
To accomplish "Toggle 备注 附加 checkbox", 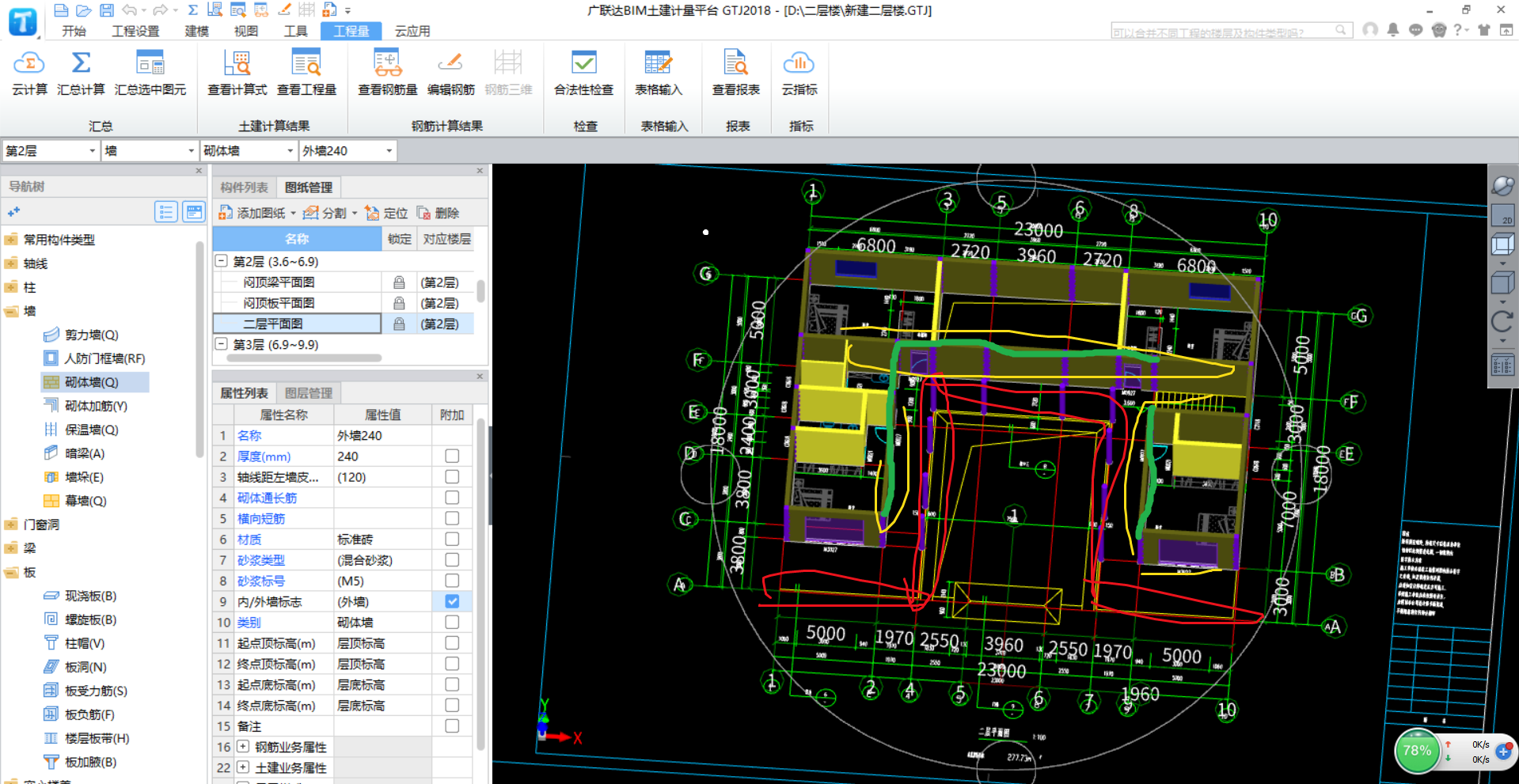I will point(452,725).
